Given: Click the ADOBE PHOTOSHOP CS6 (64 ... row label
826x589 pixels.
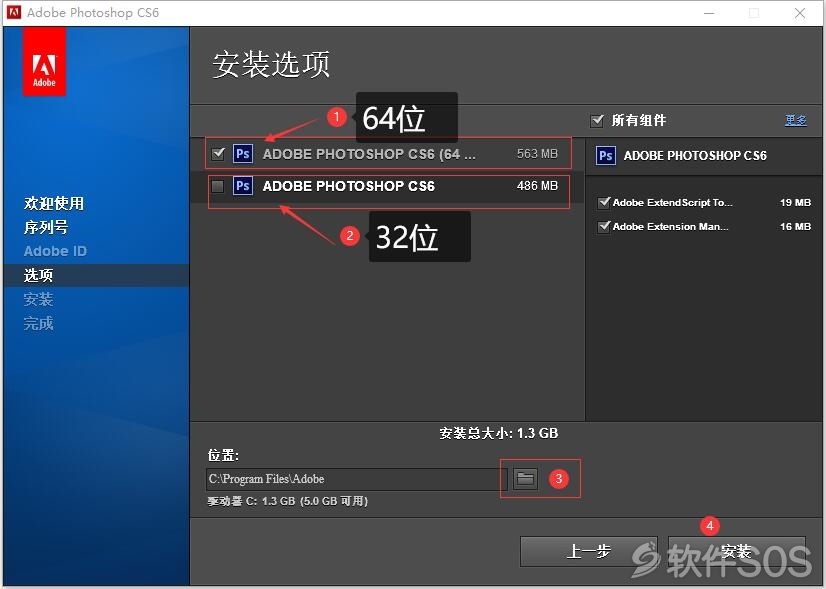Looking at the screenshot, I should pyautogui.click(x=369, y=154).
